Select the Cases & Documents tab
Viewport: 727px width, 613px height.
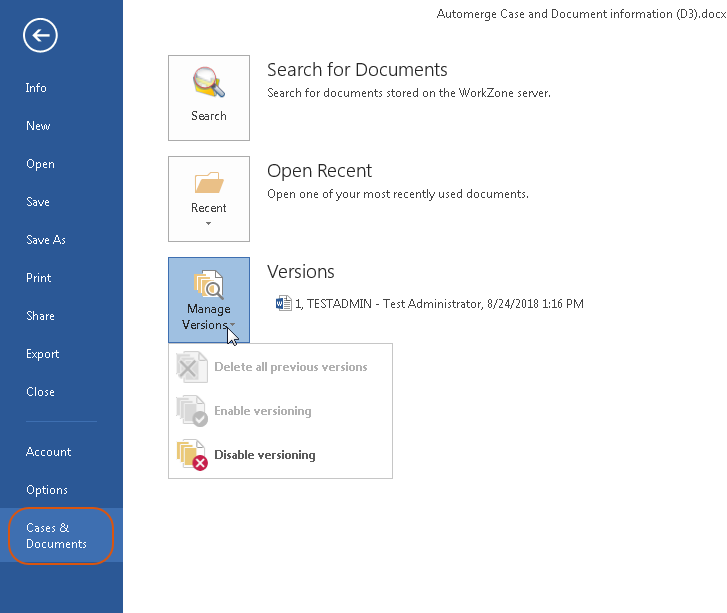(x=56, y=536)
